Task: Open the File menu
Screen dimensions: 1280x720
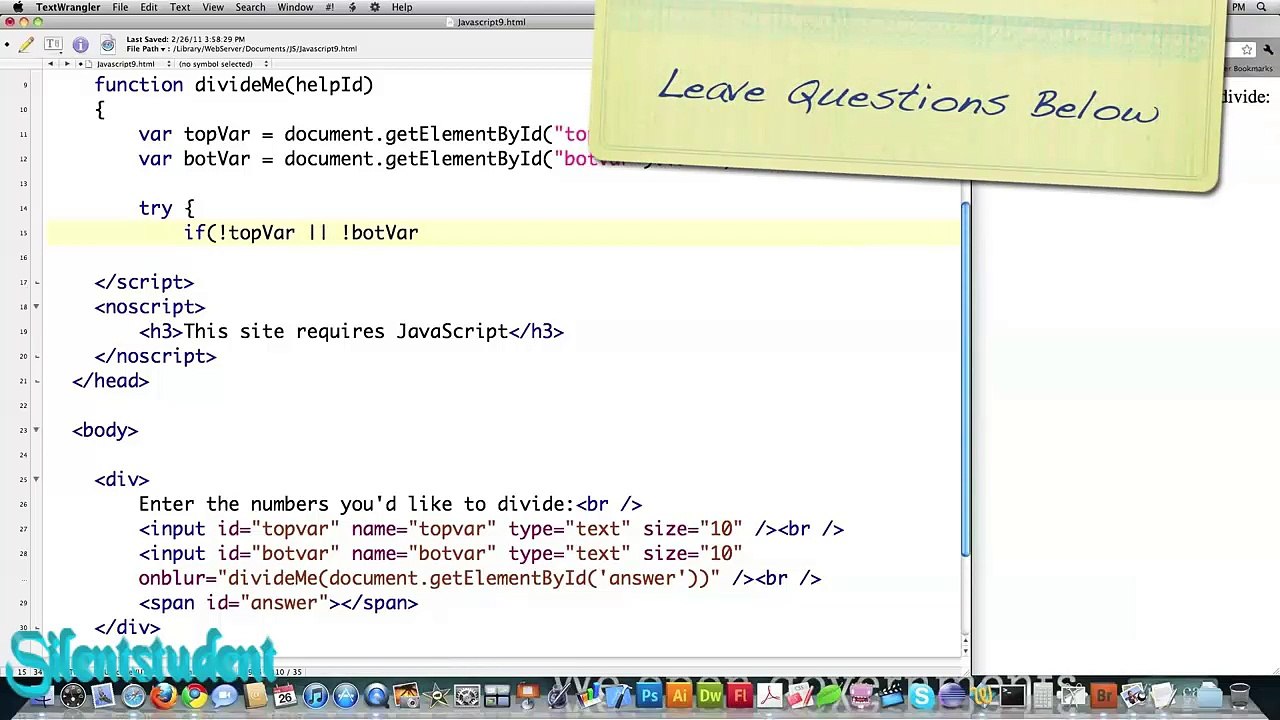Action: [120, 7]
